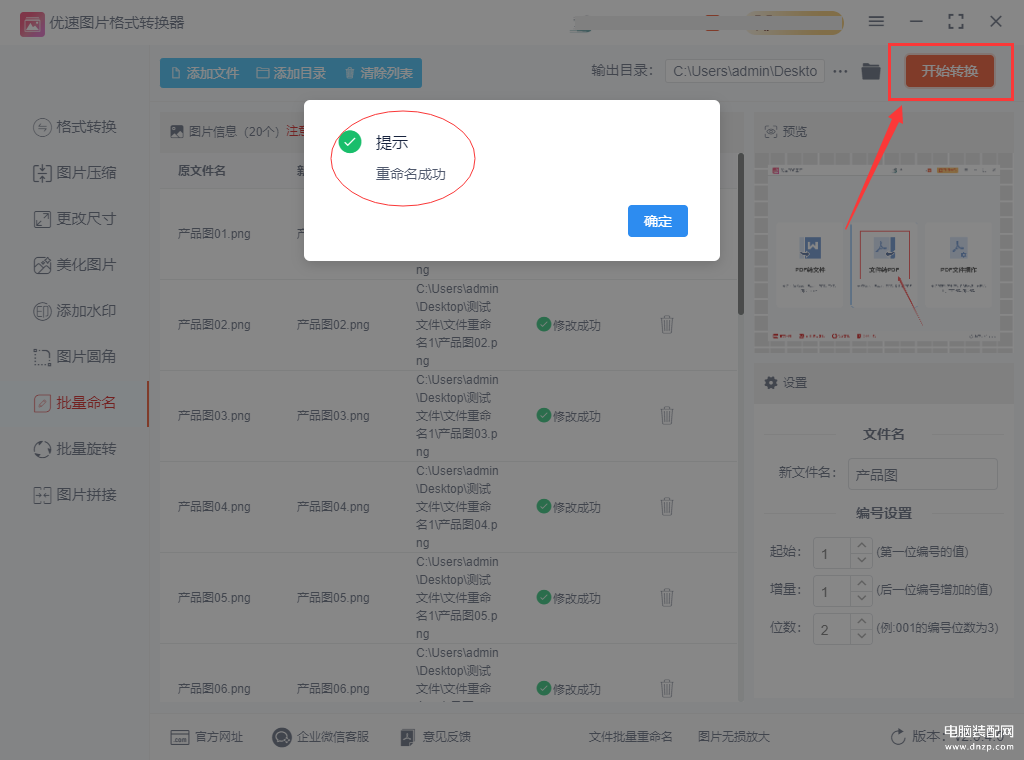Screen dimensions: 1024x760
Task: Decrease the 起始 value with down arrow
Action: tap(861, 561)
